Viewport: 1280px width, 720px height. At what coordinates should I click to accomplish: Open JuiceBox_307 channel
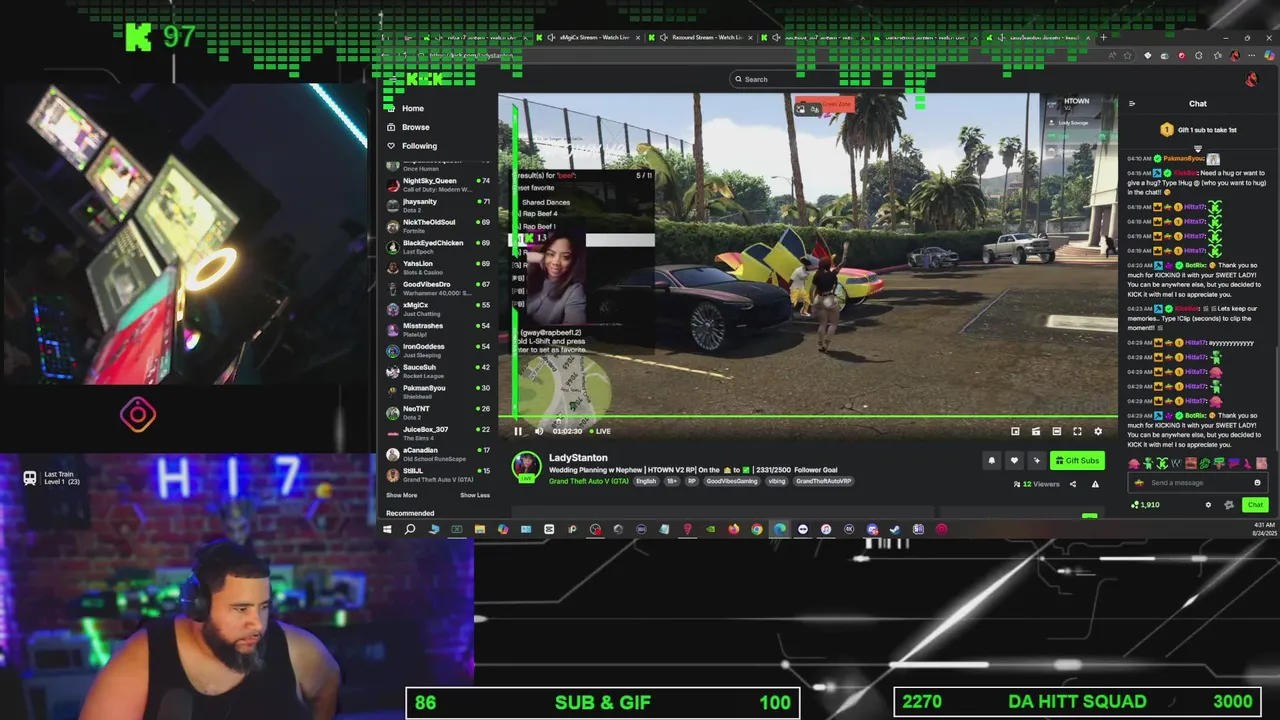(x=438, y=433)
